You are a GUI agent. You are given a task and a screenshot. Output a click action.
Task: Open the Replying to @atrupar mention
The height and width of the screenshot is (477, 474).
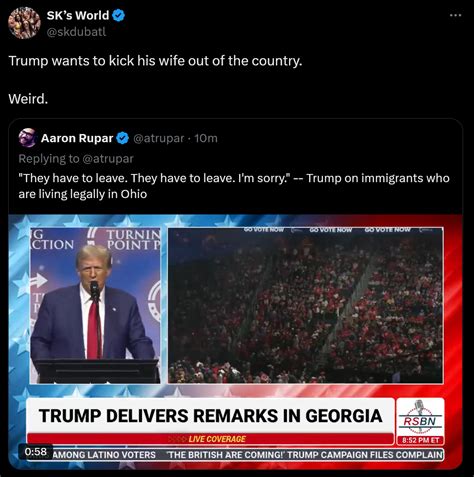pyautogui.click(x=108, y=159)
